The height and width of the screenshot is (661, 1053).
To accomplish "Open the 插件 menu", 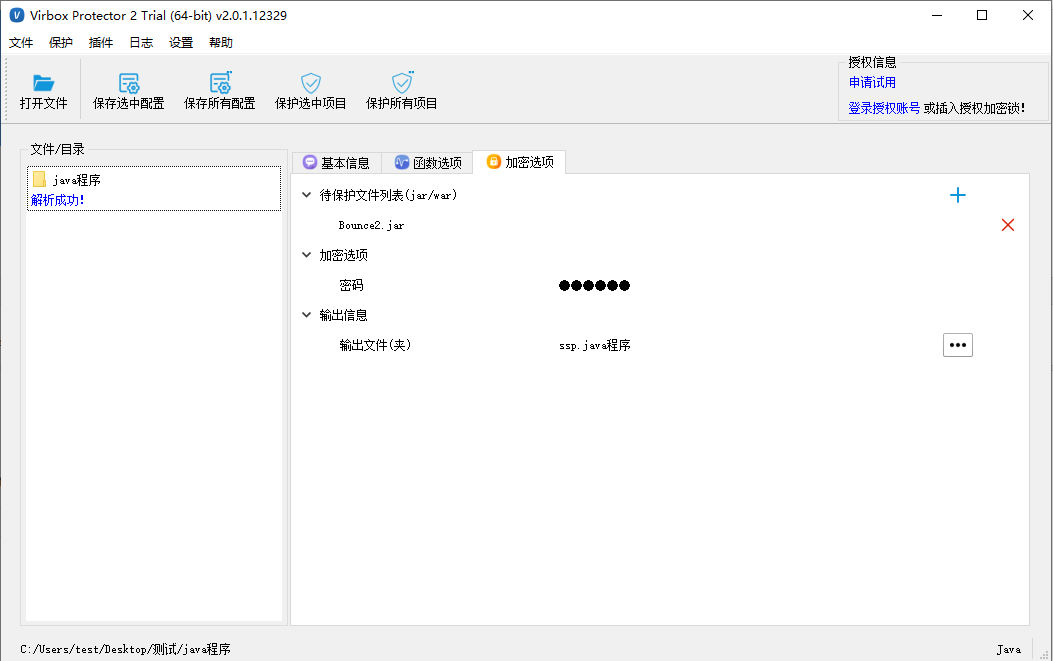I will click(101, 42).
